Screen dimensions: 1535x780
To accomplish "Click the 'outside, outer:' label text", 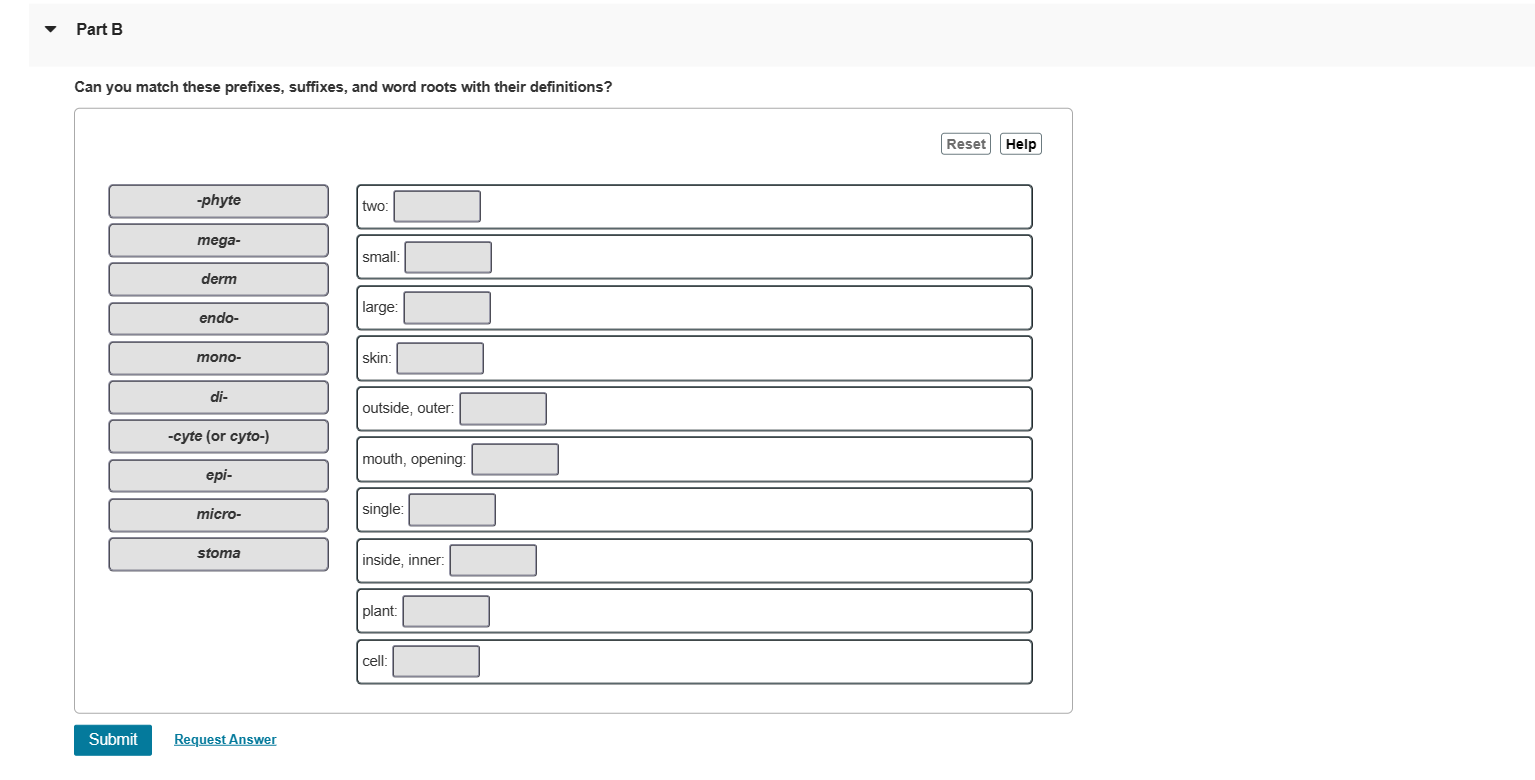I will (x=408, y=408).
